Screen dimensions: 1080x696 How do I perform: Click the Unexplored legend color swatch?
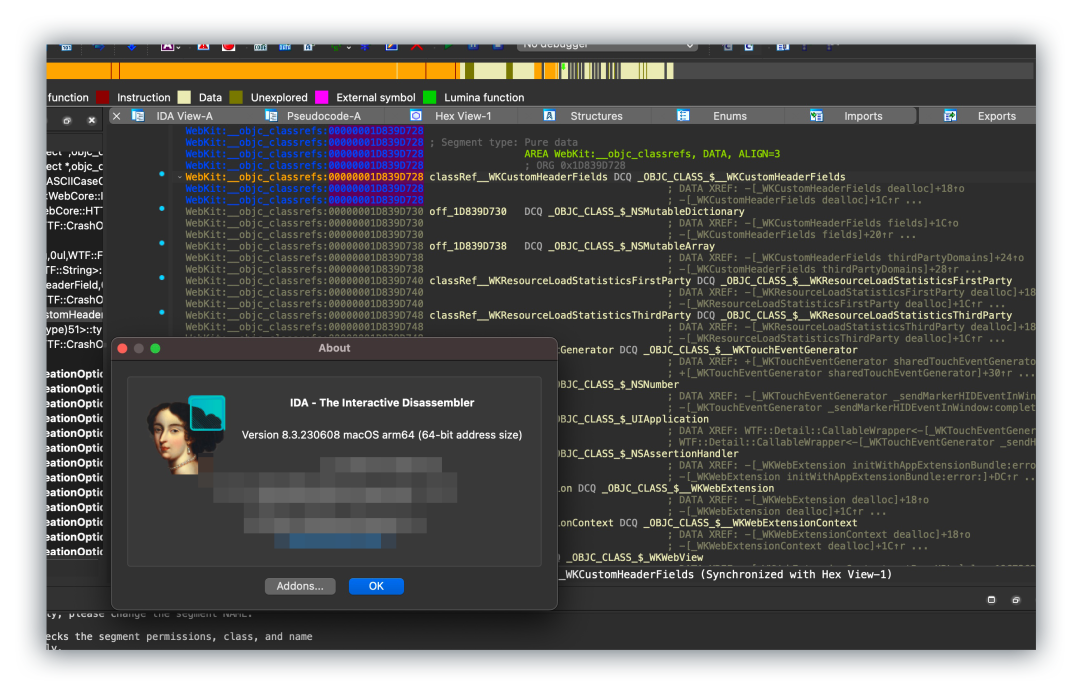tap(236, 97)
